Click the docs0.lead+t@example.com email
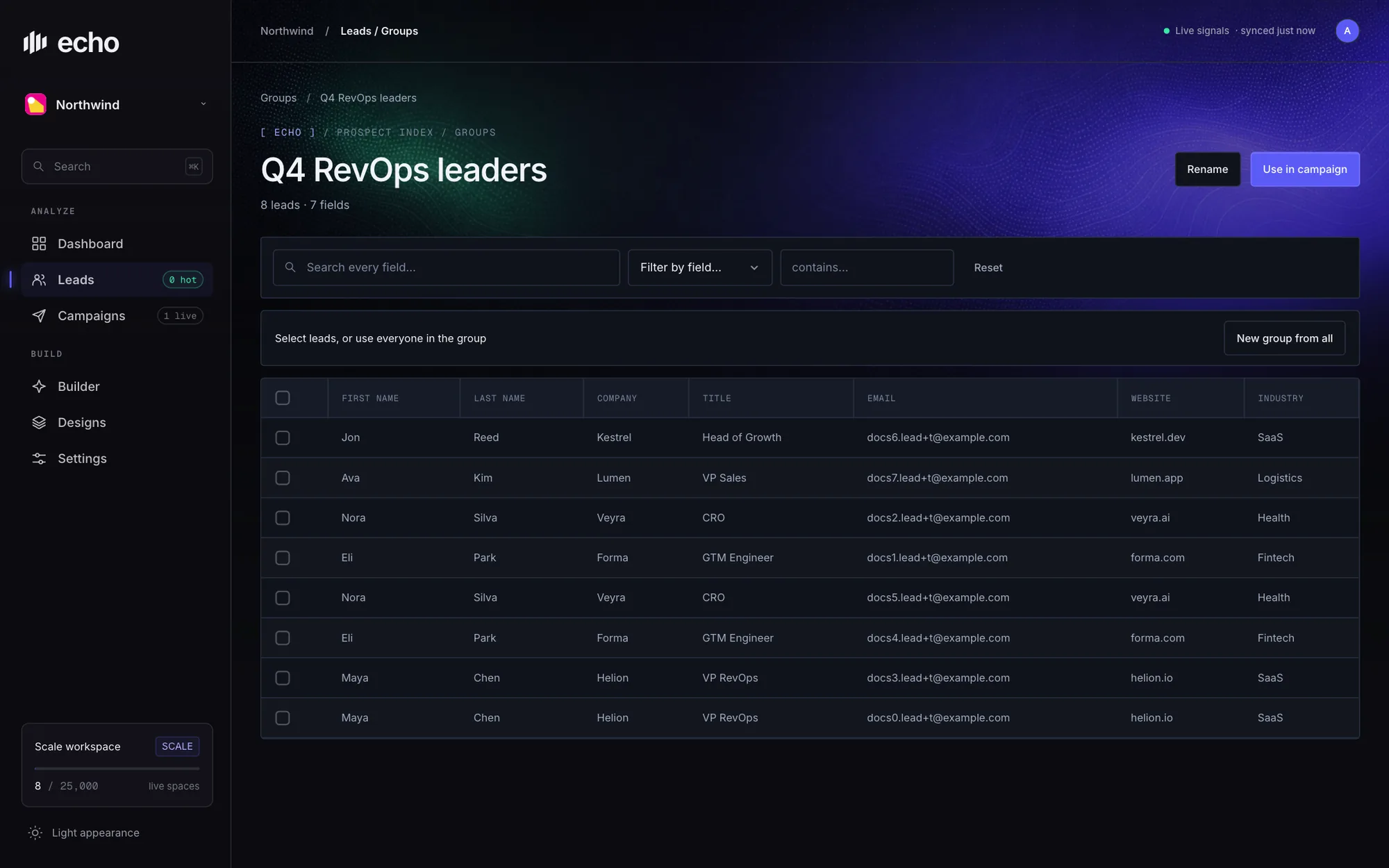This screenshot has width=1389, height=868. [938, 718]
